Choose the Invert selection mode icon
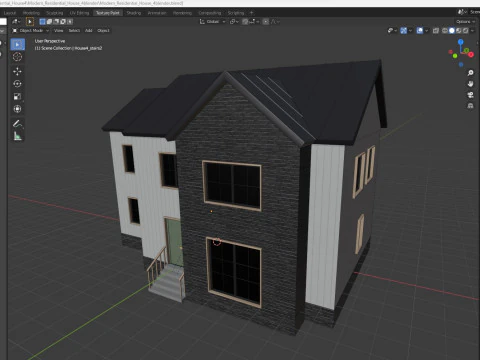The width and height of the screenshot is (480, 360). pyautogui.click(x=63, y=22)
